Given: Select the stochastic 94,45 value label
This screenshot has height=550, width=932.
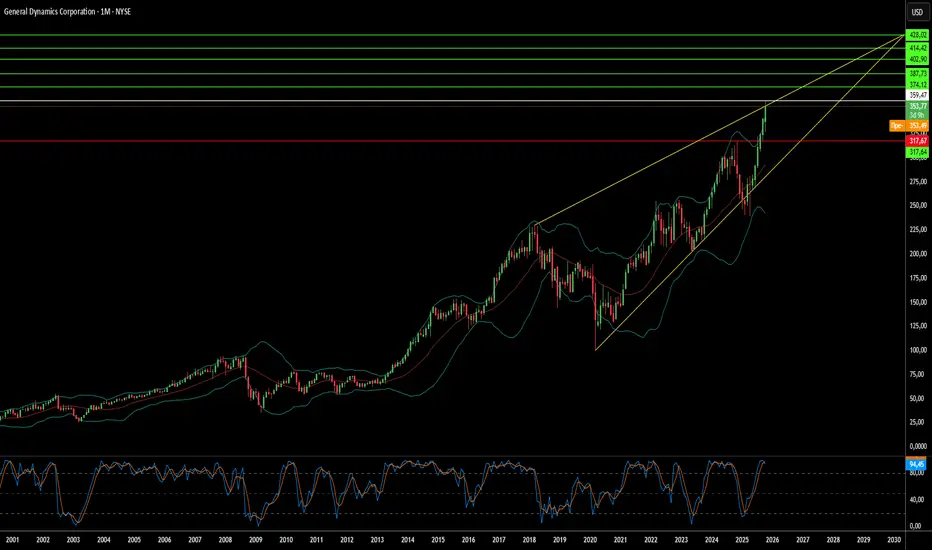Looking at the screenshot, I should (x=916, y=464).
